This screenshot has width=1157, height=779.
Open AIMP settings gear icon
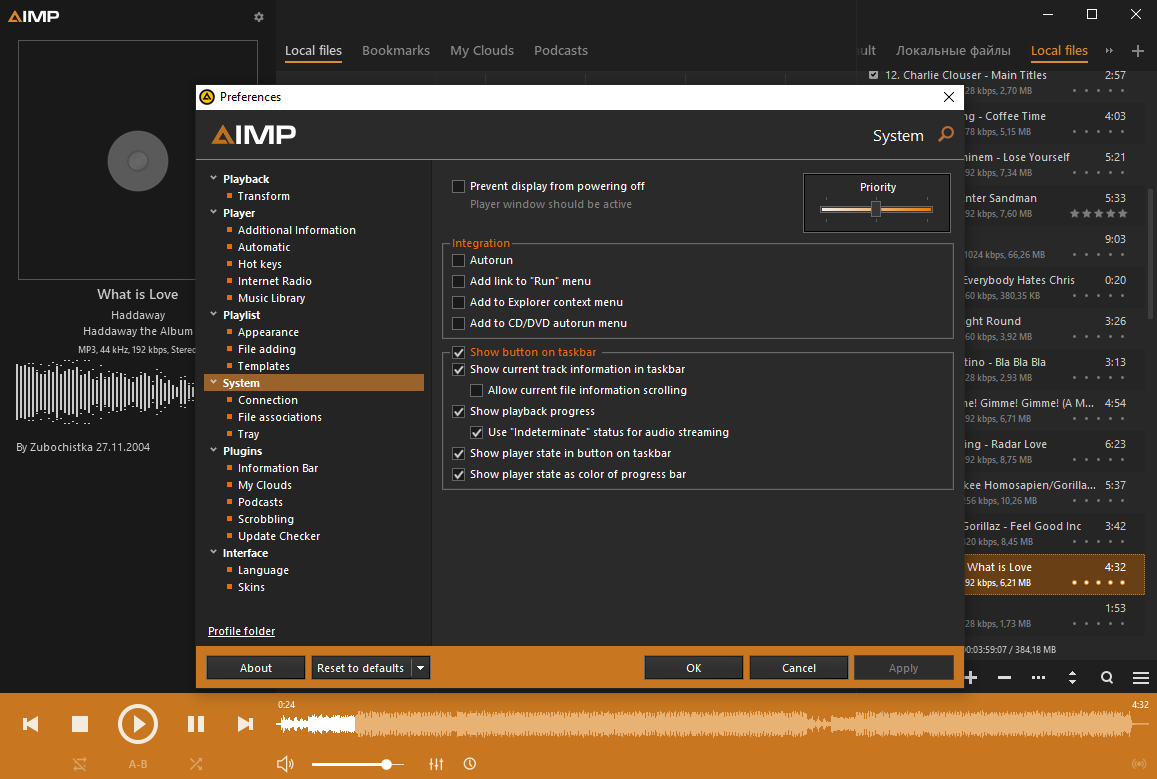pos(258,17)
